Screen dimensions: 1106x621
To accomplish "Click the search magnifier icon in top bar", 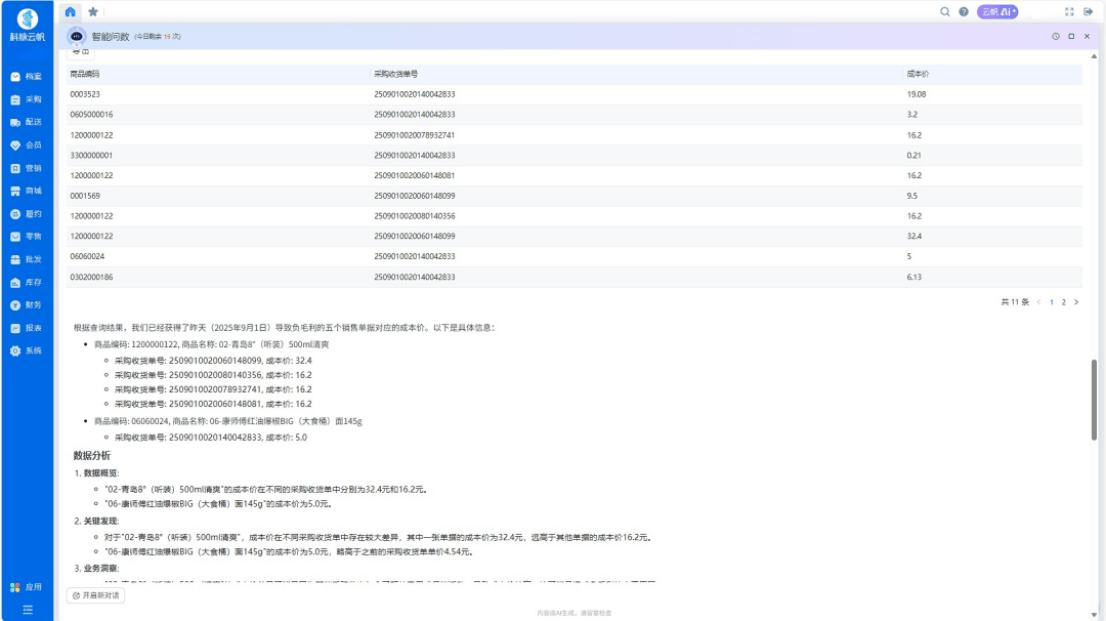I will [x=945, y=12].
